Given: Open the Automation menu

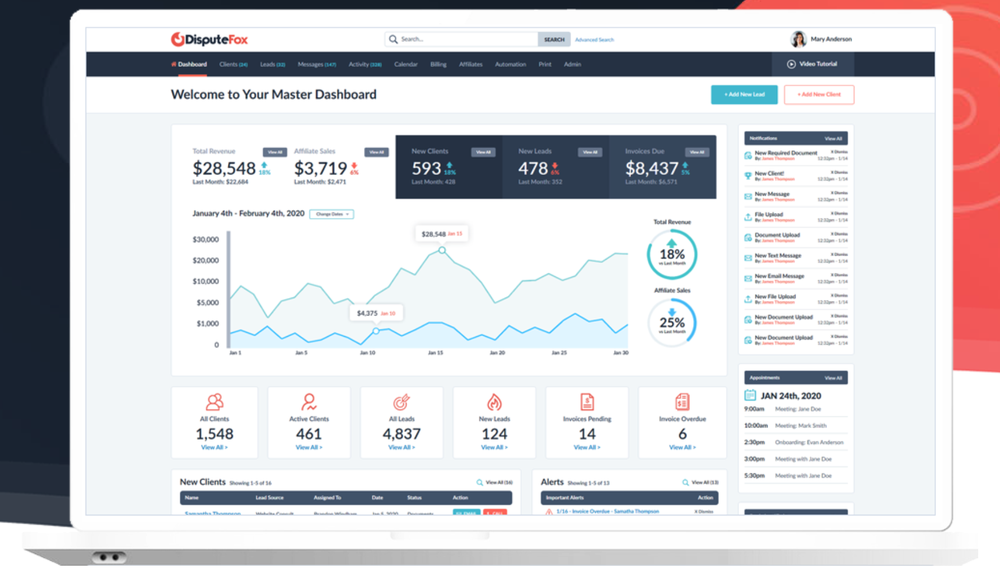Looking at the screenshot, I should [510, 64].
